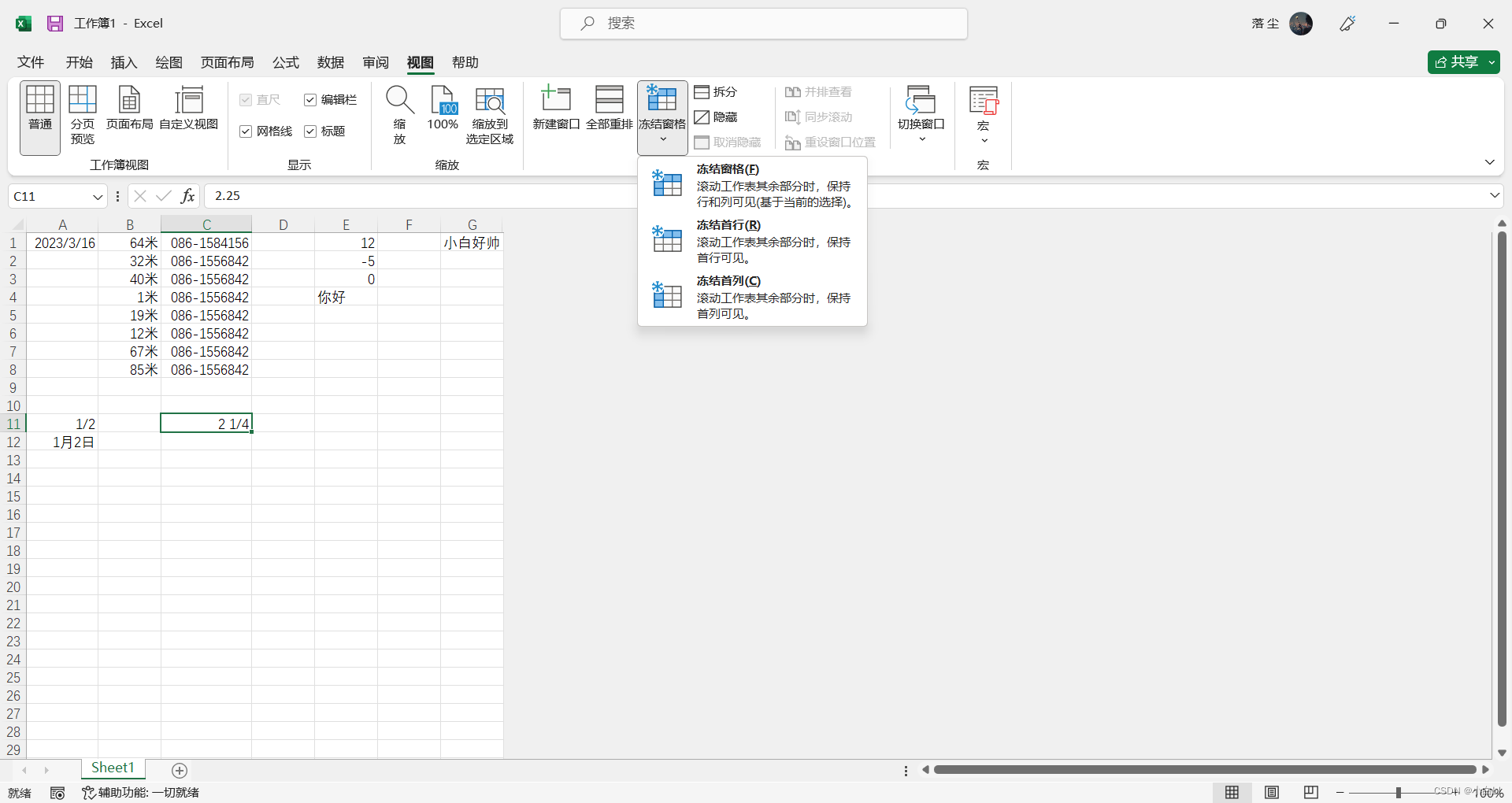This screenshot has height=803, width=1512.
Task: Switch to the 开始 ribbon tab
Action: click(78, 62)
